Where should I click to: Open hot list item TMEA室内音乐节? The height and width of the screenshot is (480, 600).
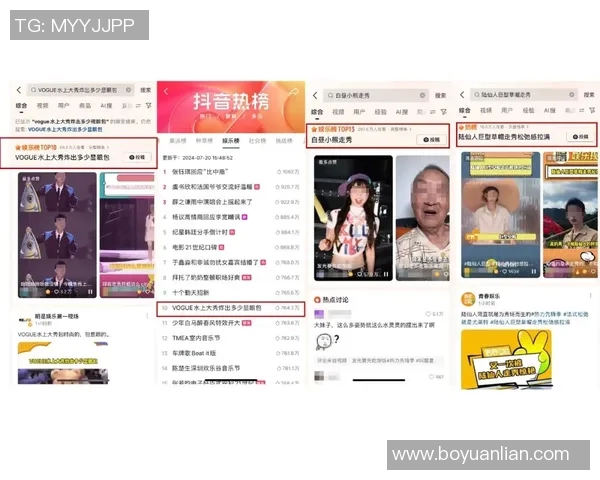tap(231, 338)
